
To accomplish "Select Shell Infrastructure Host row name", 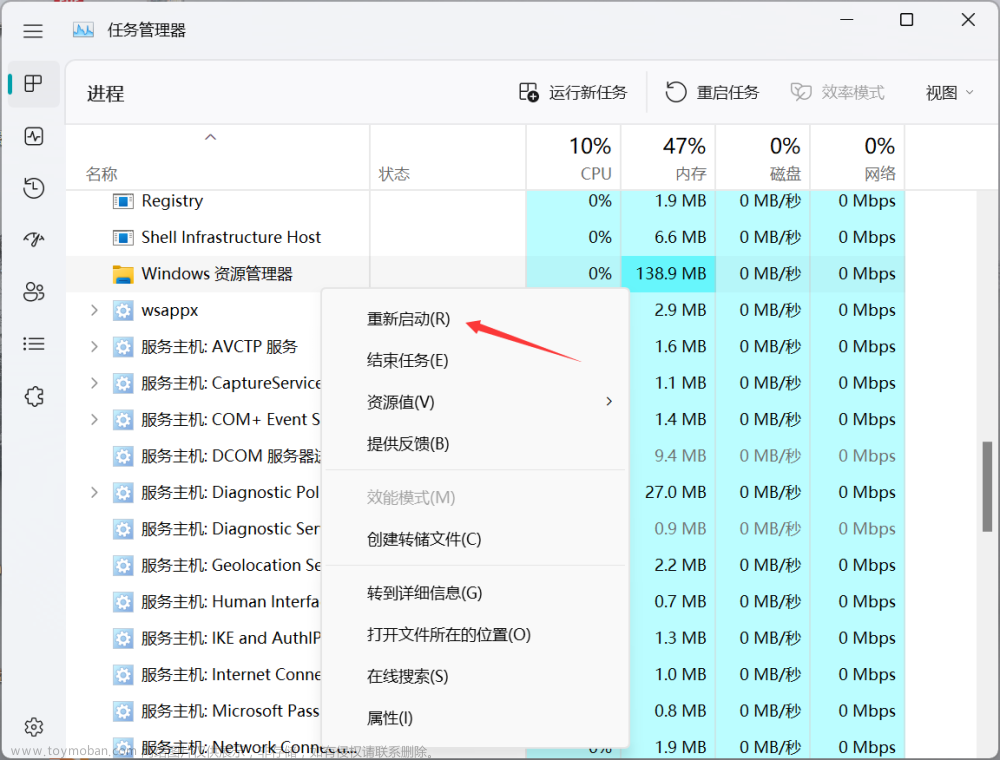I will (231, 237).
